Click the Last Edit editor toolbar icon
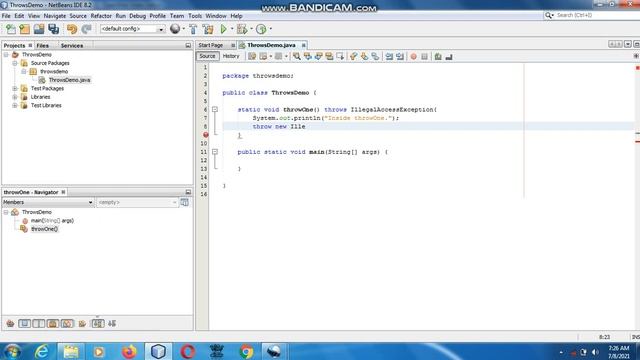 click(x=252, y=56)
